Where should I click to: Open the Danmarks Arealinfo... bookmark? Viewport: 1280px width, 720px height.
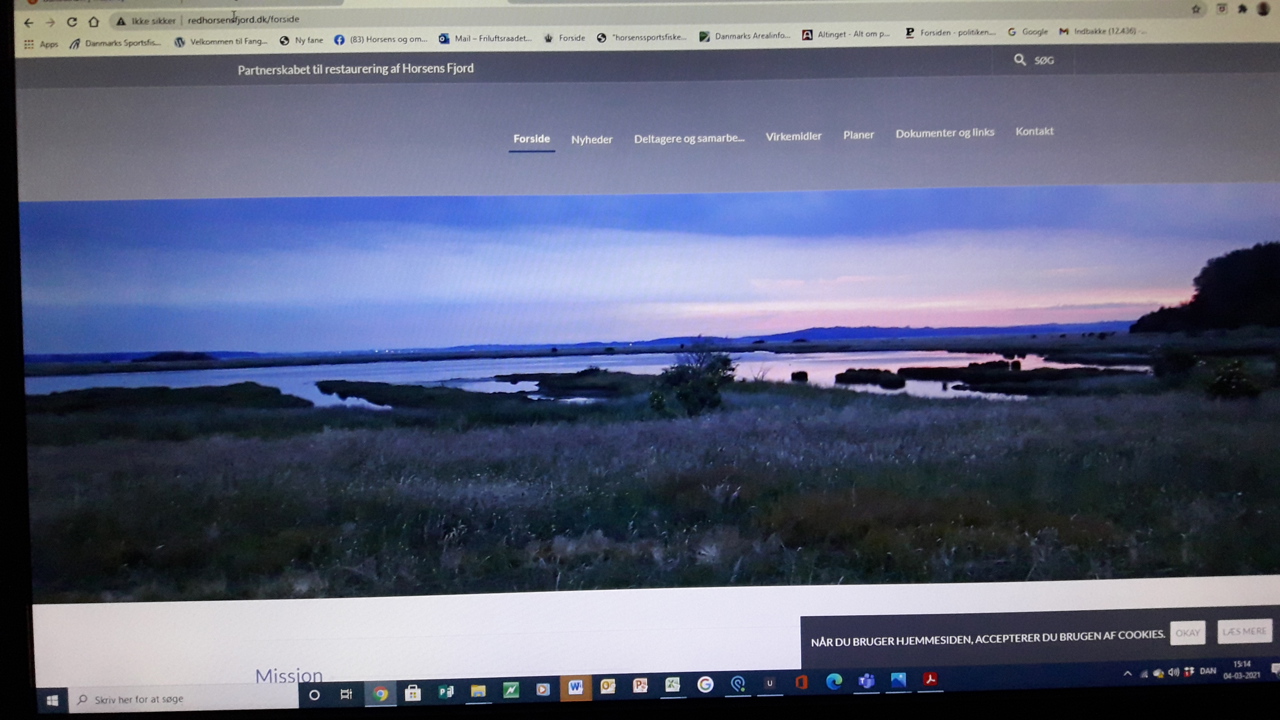click(x=745, y=36)
